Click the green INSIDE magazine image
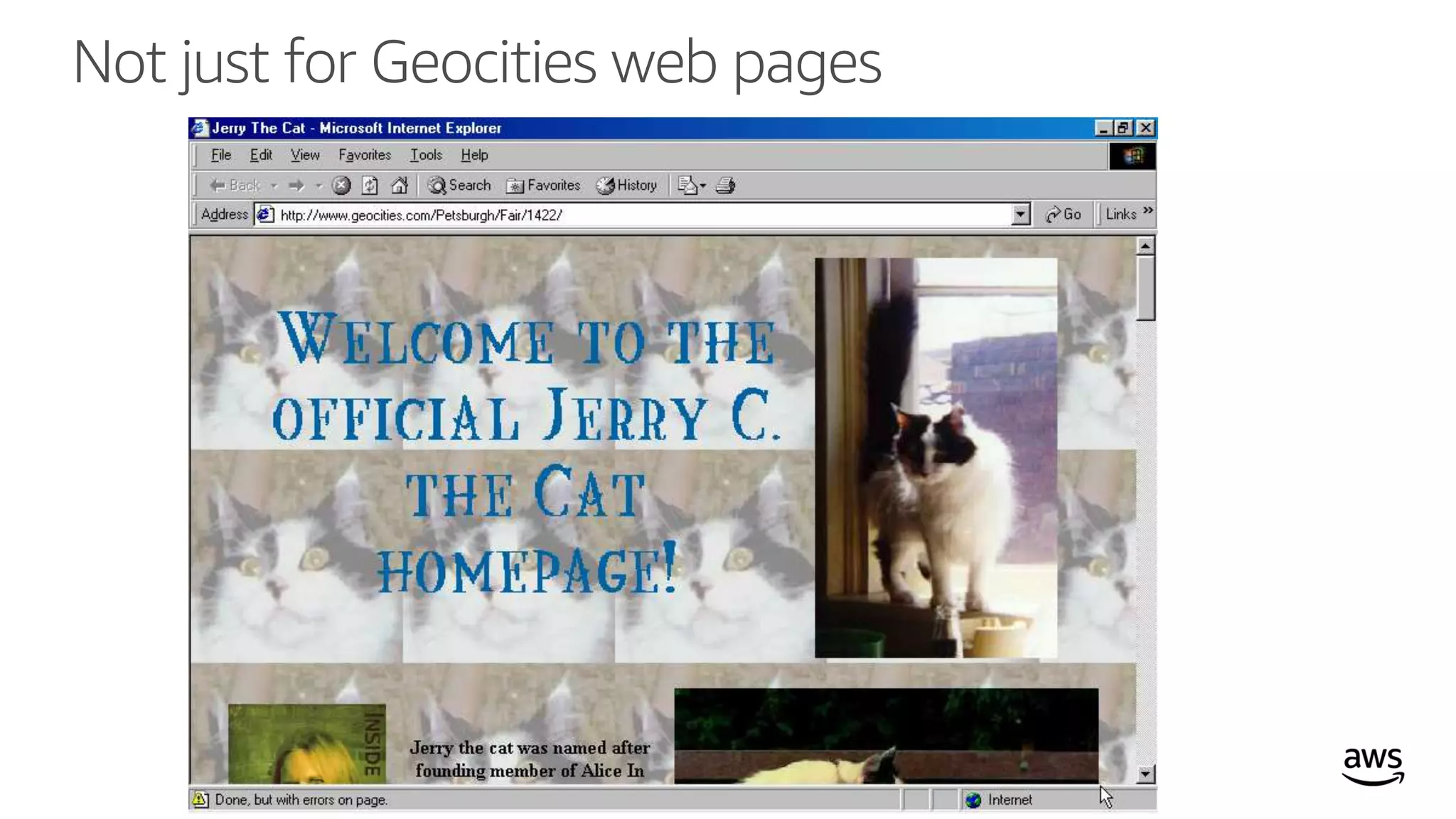 pyautogui.click(x=306, y=744)
